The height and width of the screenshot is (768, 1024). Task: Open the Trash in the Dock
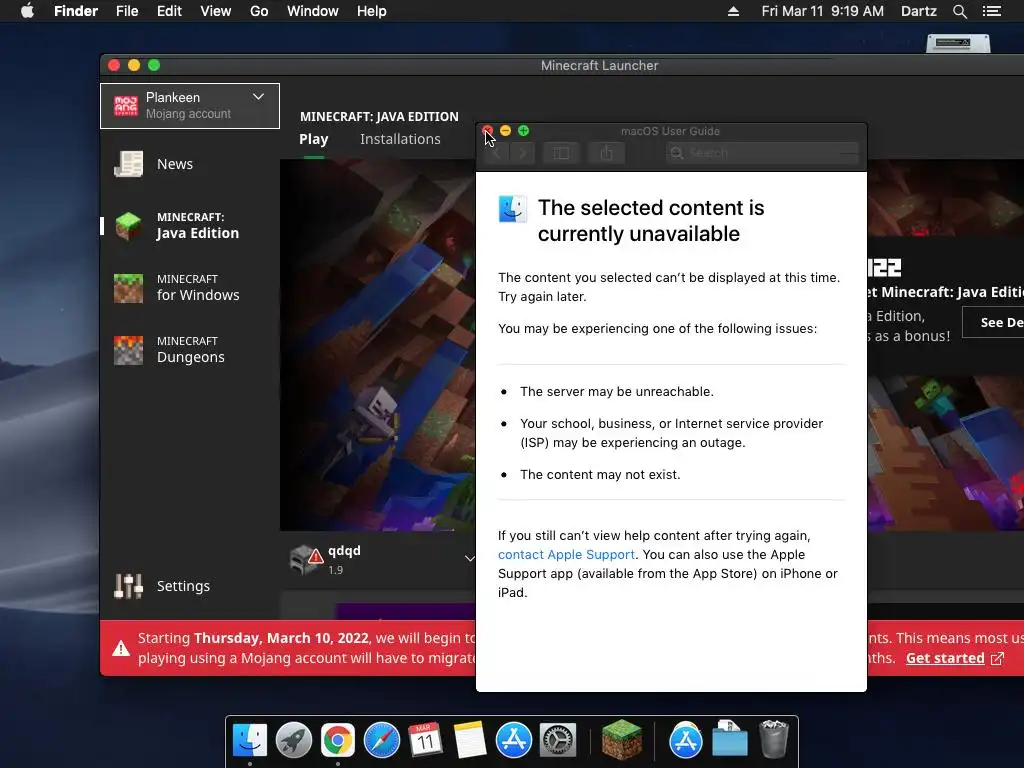coord(774,739)
